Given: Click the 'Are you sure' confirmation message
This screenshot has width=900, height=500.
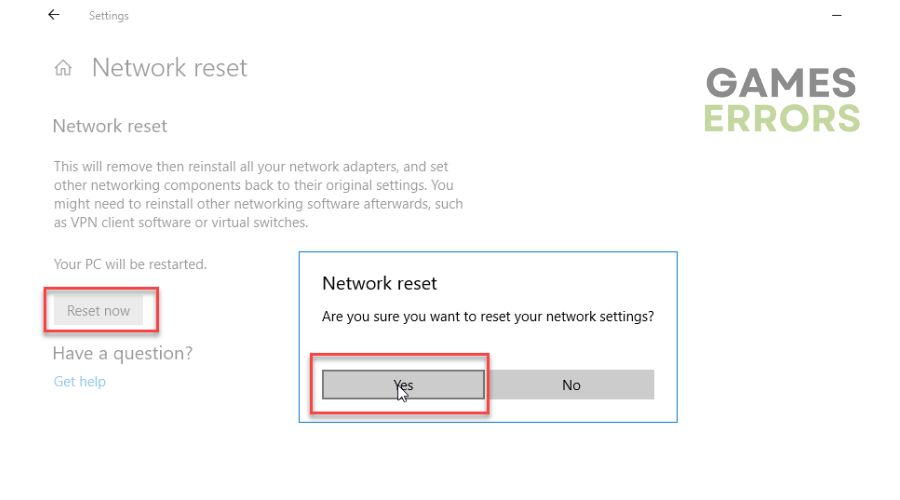Looking at the screenshot, I should (488, 316).
